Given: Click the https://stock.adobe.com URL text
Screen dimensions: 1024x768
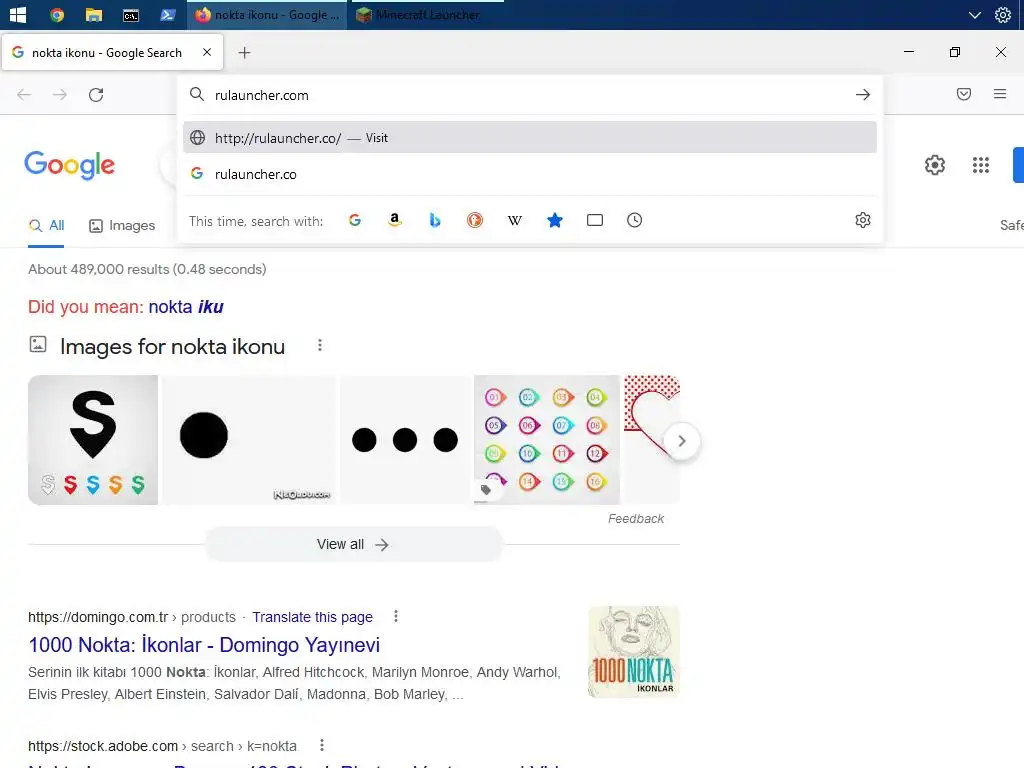Looking at the screenshot, I should [103, 746].
